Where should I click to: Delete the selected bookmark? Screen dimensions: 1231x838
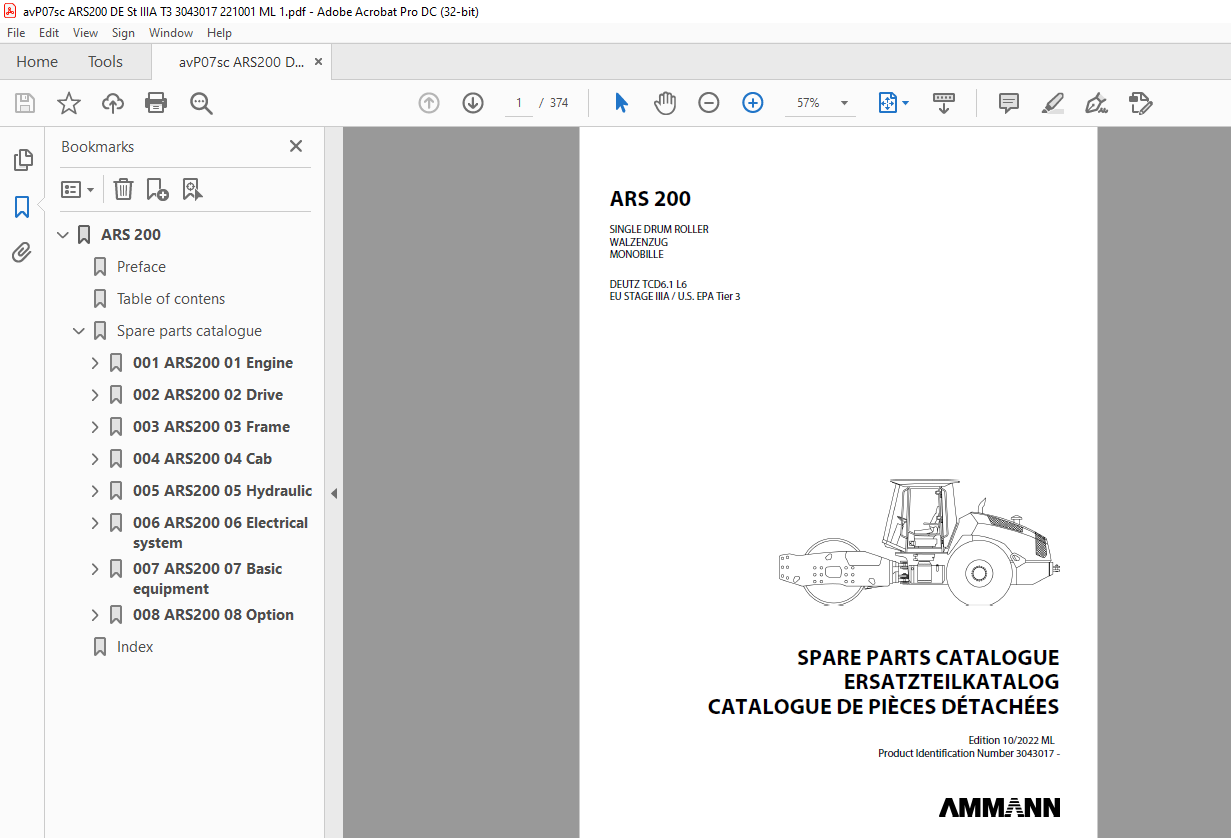(x=123, y=189)
